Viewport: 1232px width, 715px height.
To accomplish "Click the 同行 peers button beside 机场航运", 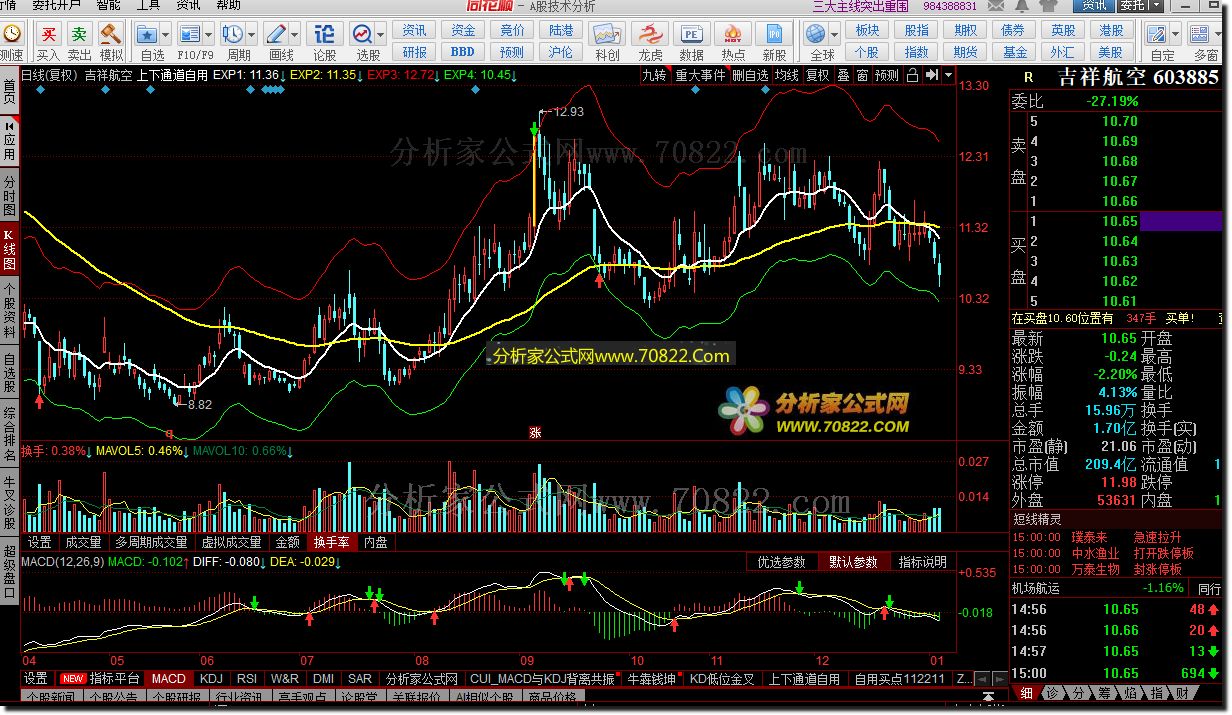I will point(1209,589).
